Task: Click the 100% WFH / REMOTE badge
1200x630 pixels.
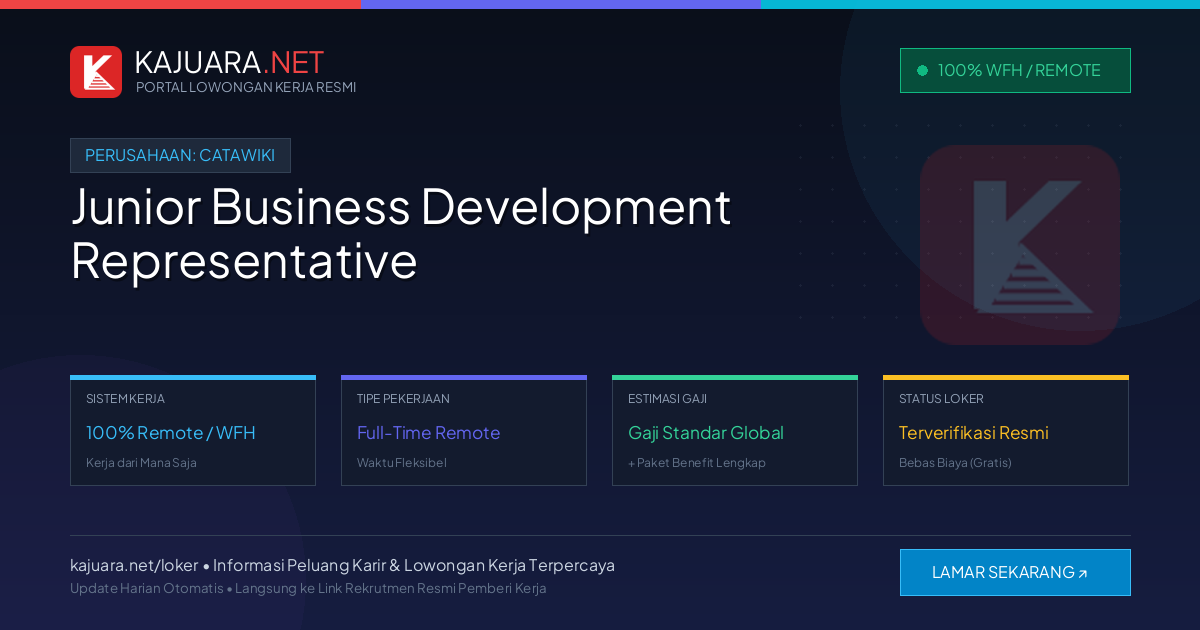Action: [1015, 71]
